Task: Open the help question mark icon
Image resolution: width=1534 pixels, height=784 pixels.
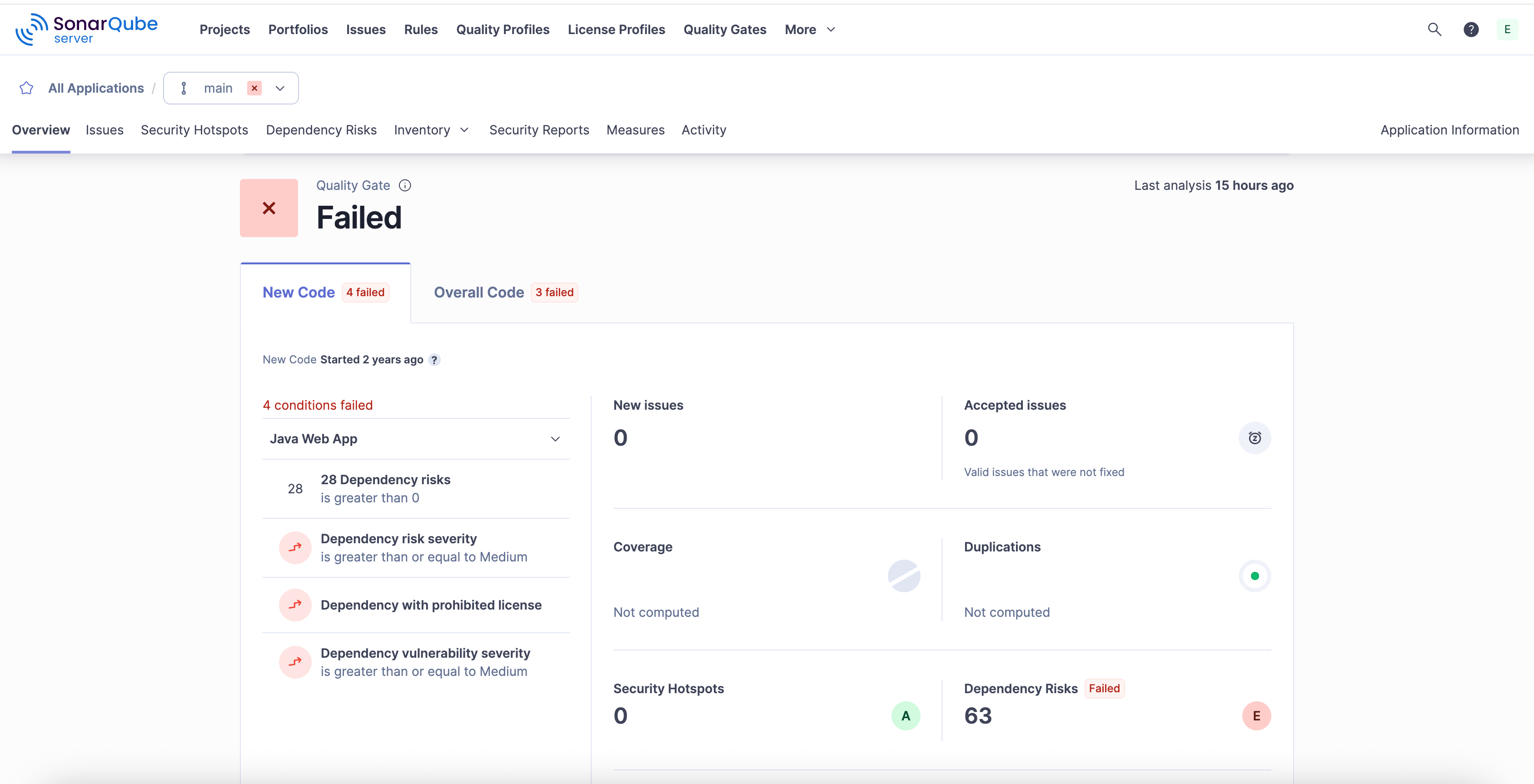Action: click(1470, 29)
